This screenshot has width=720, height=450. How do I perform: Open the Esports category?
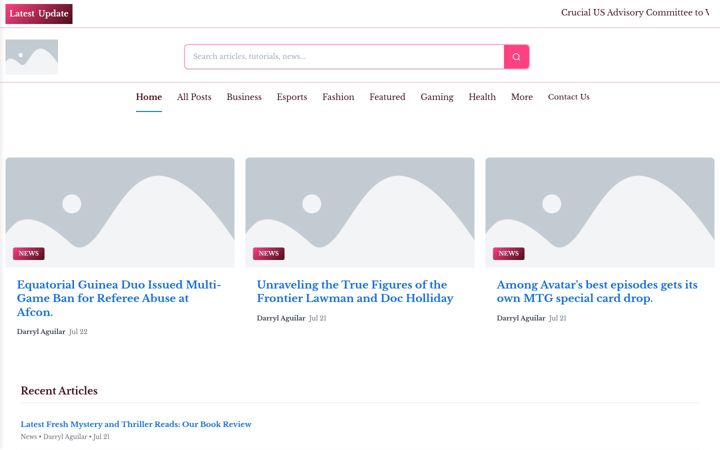click(292, 97)
